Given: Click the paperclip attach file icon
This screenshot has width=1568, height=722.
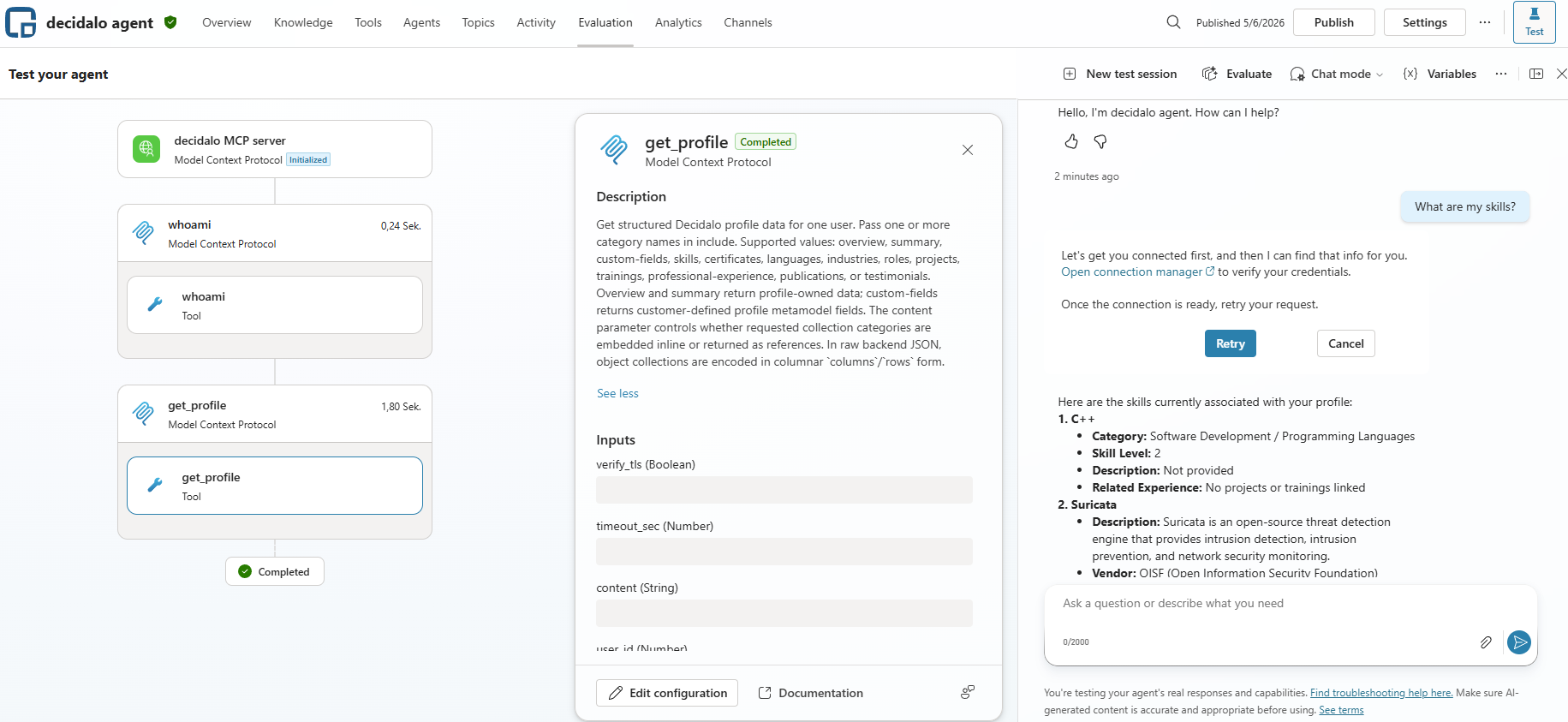Looking at the screenshot, I should pos(1486,642).
